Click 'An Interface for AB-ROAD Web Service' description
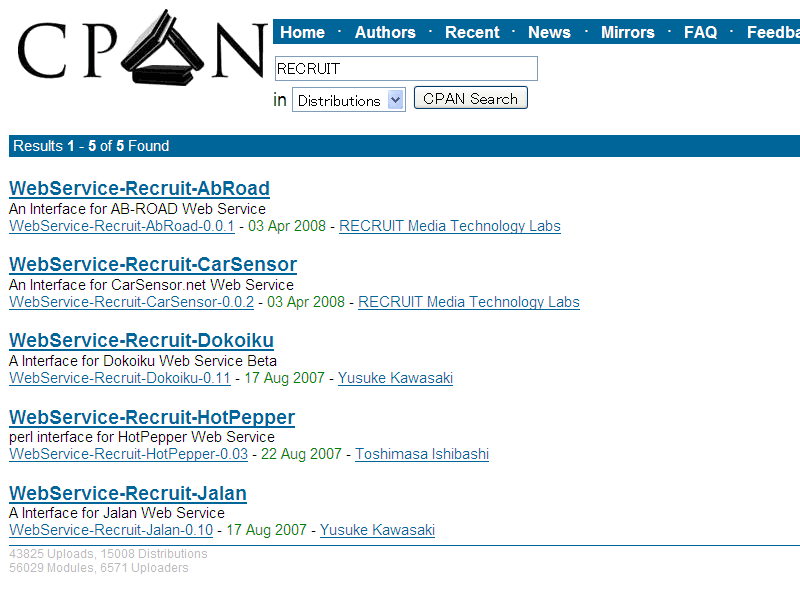Screen dimensions: 800x600 coord(137,209)
